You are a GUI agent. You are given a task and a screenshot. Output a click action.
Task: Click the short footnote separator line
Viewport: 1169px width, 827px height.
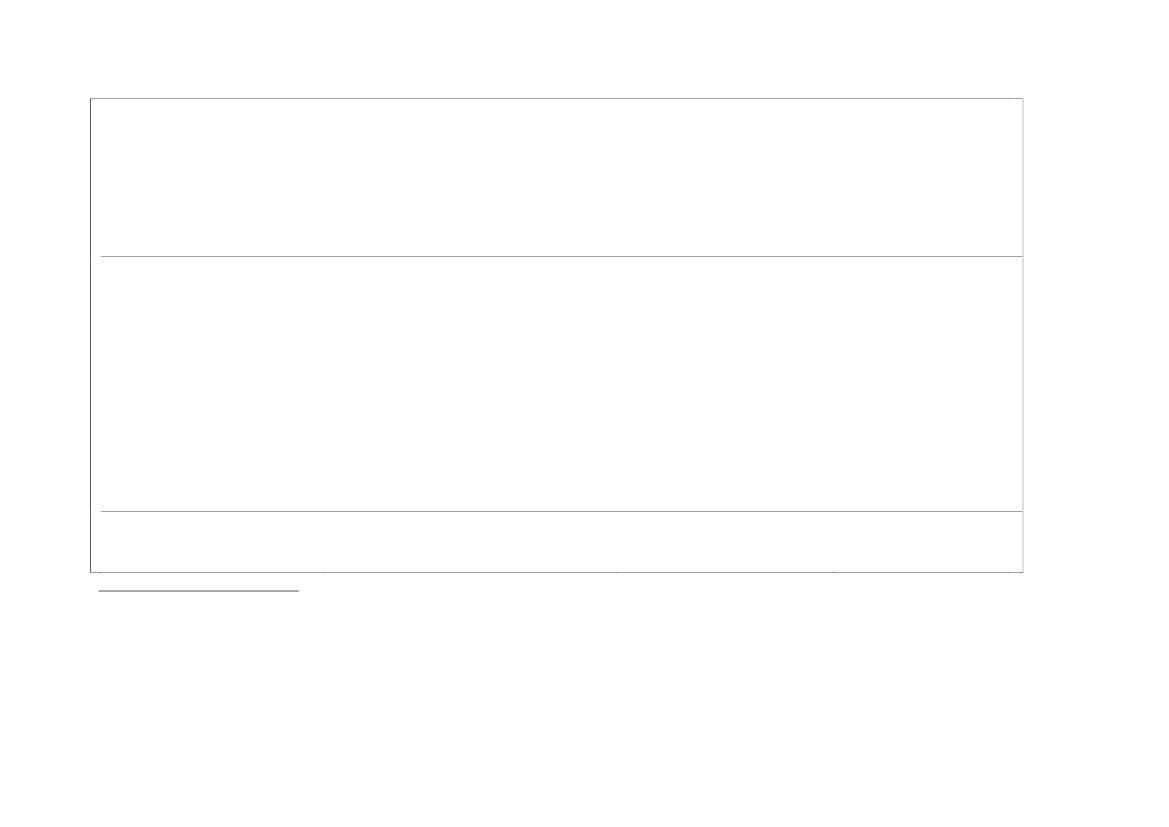199,591
